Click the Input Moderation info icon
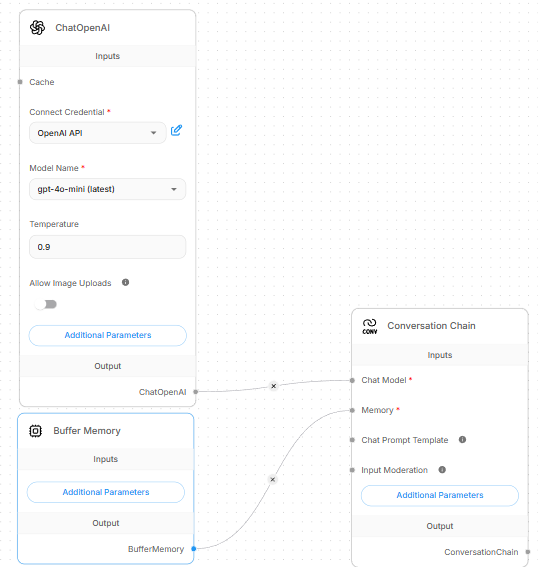Viewport: 538px width, 567px height. tap(442, 470)
